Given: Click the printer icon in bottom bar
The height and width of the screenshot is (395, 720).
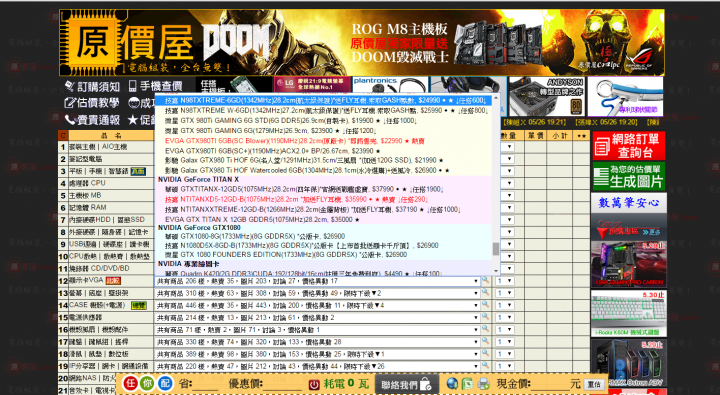Looking at the screenshot, I should tap(483, 384).
